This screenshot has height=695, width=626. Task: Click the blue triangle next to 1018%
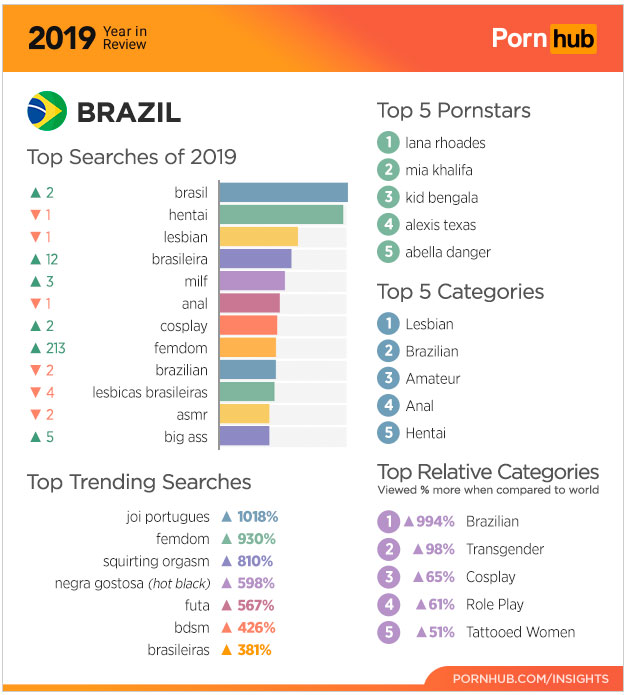[227, 516]
